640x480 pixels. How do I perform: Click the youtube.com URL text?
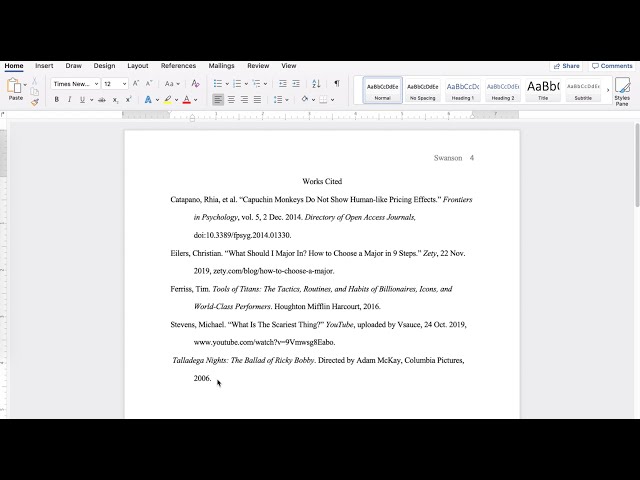tap(264, 342)
